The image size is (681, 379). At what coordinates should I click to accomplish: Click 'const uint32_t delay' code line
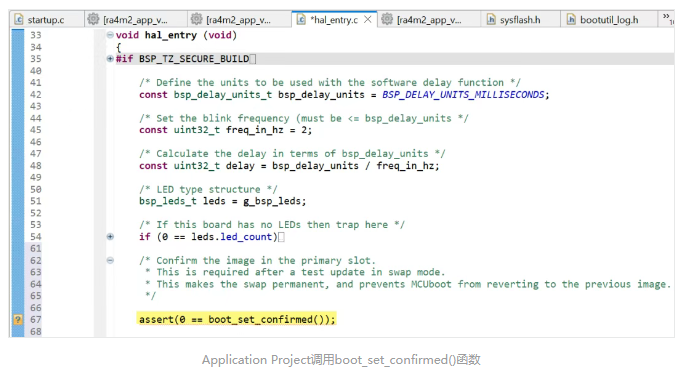tap(289, 165)
